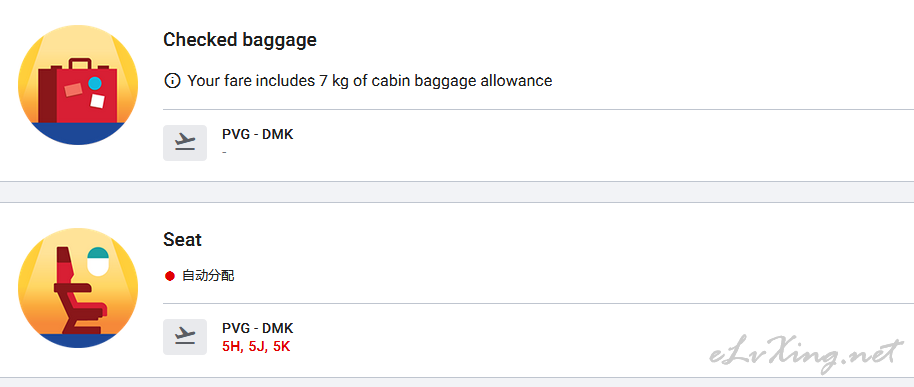This screenshot has width=914, height=387.
Task: Click the cabin baggage info icon
Action: coord(172,80)
